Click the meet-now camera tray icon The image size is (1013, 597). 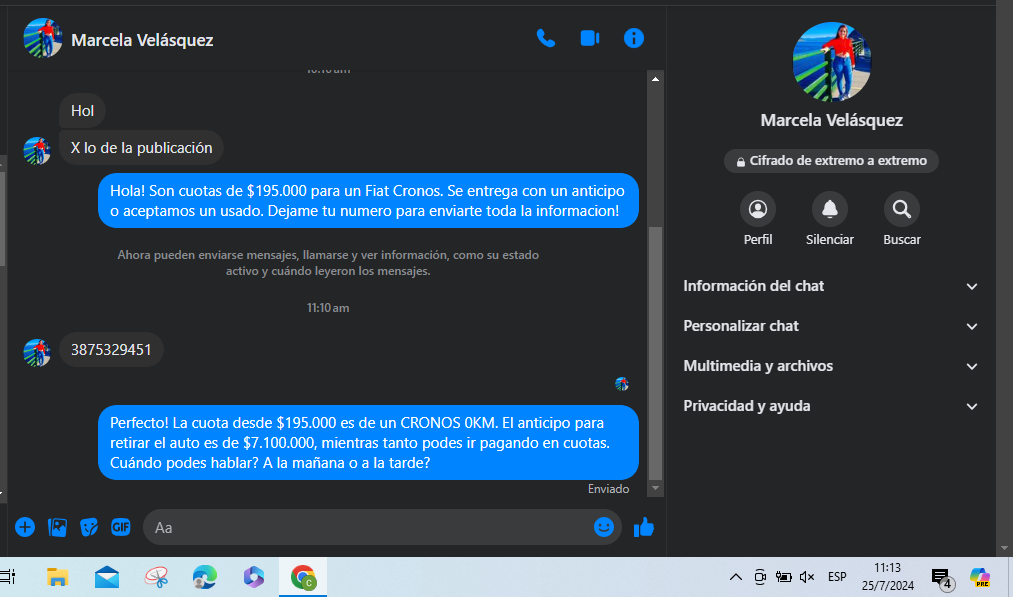[x=760, y=577]
